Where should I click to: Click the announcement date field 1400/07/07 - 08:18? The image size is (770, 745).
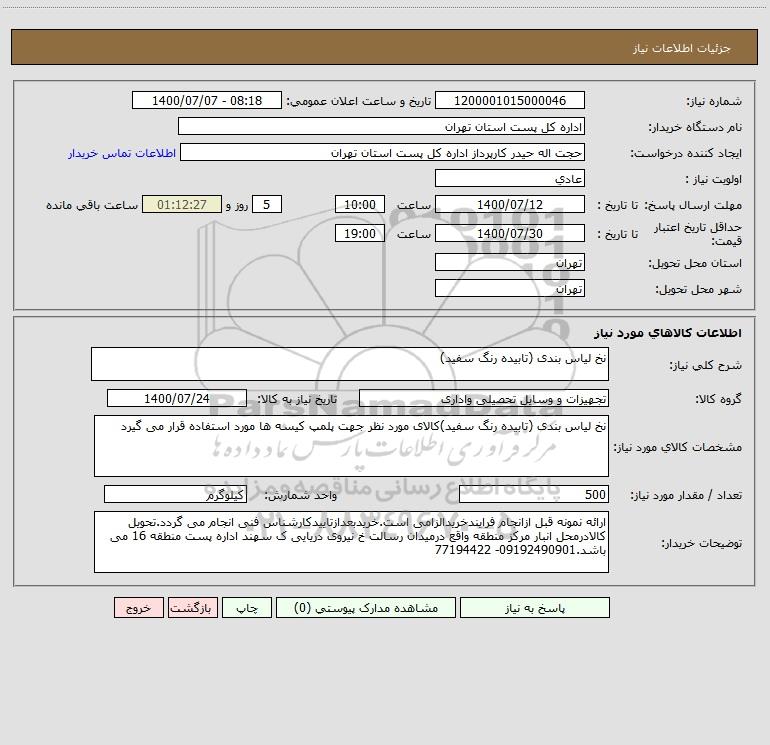pos(207,100)
